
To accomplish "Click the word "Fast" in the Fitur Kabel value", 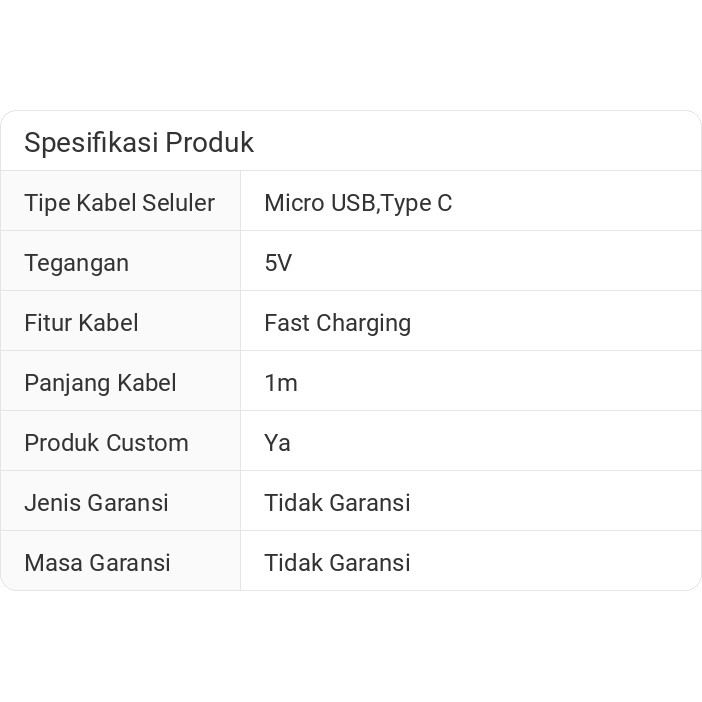I will (286, 323).
